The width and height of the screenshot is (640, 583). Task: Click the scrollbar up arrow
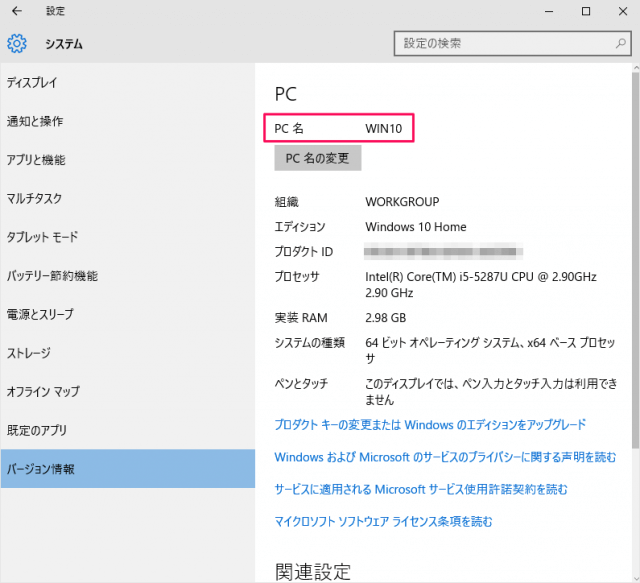point(636,68)
